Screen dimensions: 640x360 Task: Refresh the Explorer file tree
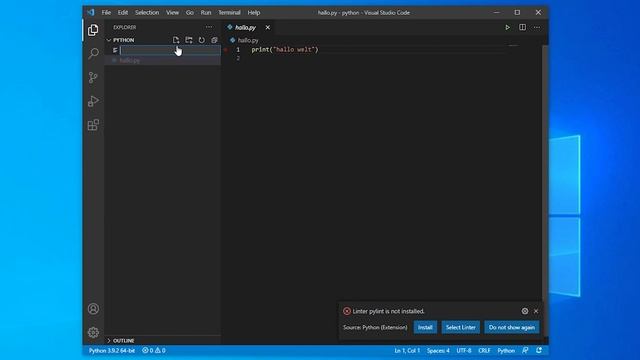[x=202, y=40]
